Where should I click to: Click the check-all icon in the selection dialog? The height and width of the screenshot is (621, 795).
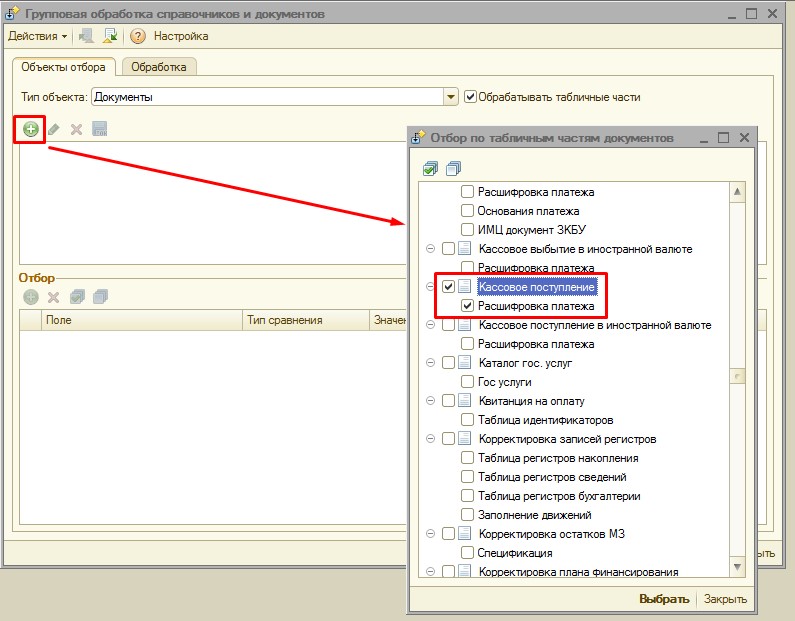430,168
